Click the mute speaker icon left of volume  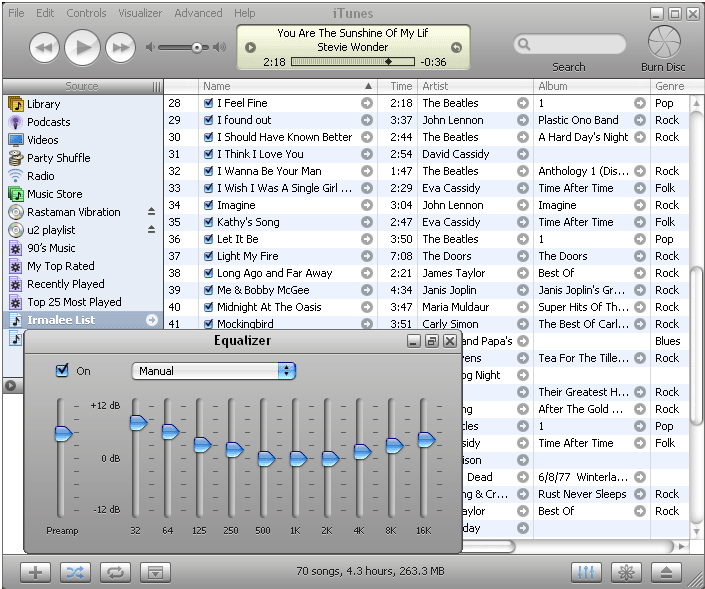coord(150,47)
